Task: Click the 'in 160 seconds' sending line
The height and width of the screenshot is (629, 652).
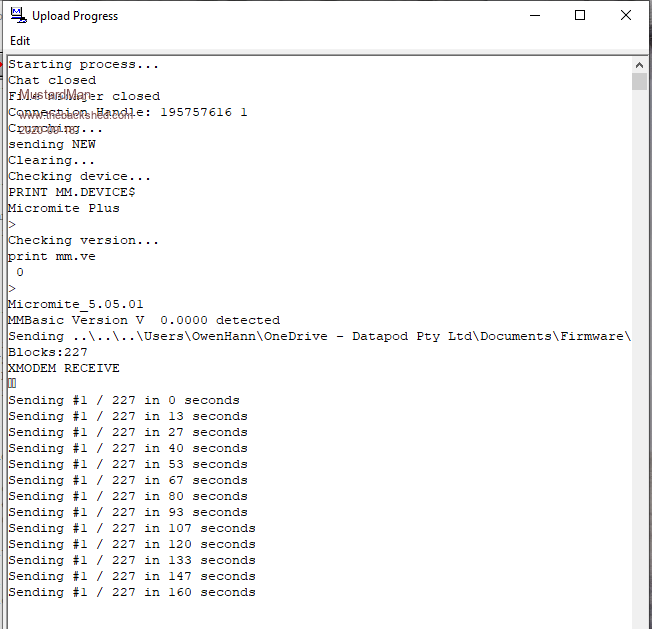Action: tap(131, 592)
